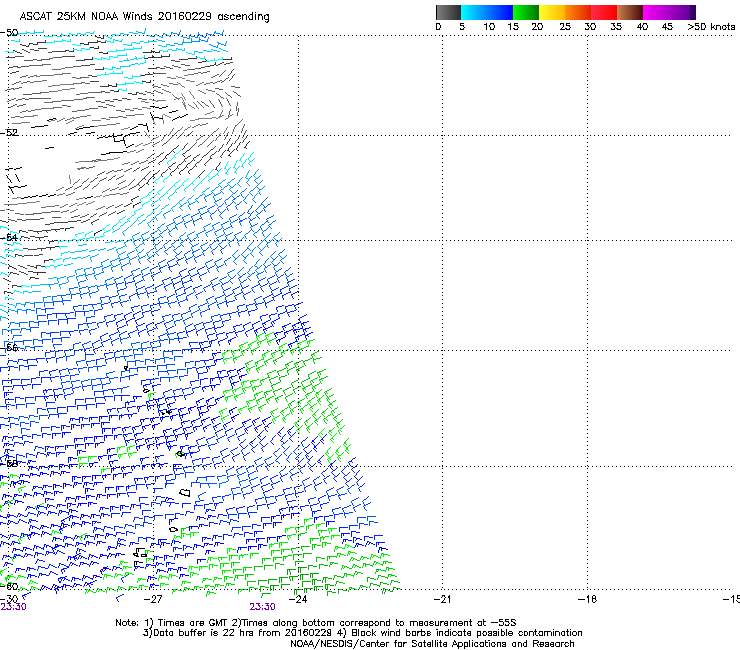The image size is (740, 650).
Task: Click the green 15-20 knots color band
Action: point(526,12)
